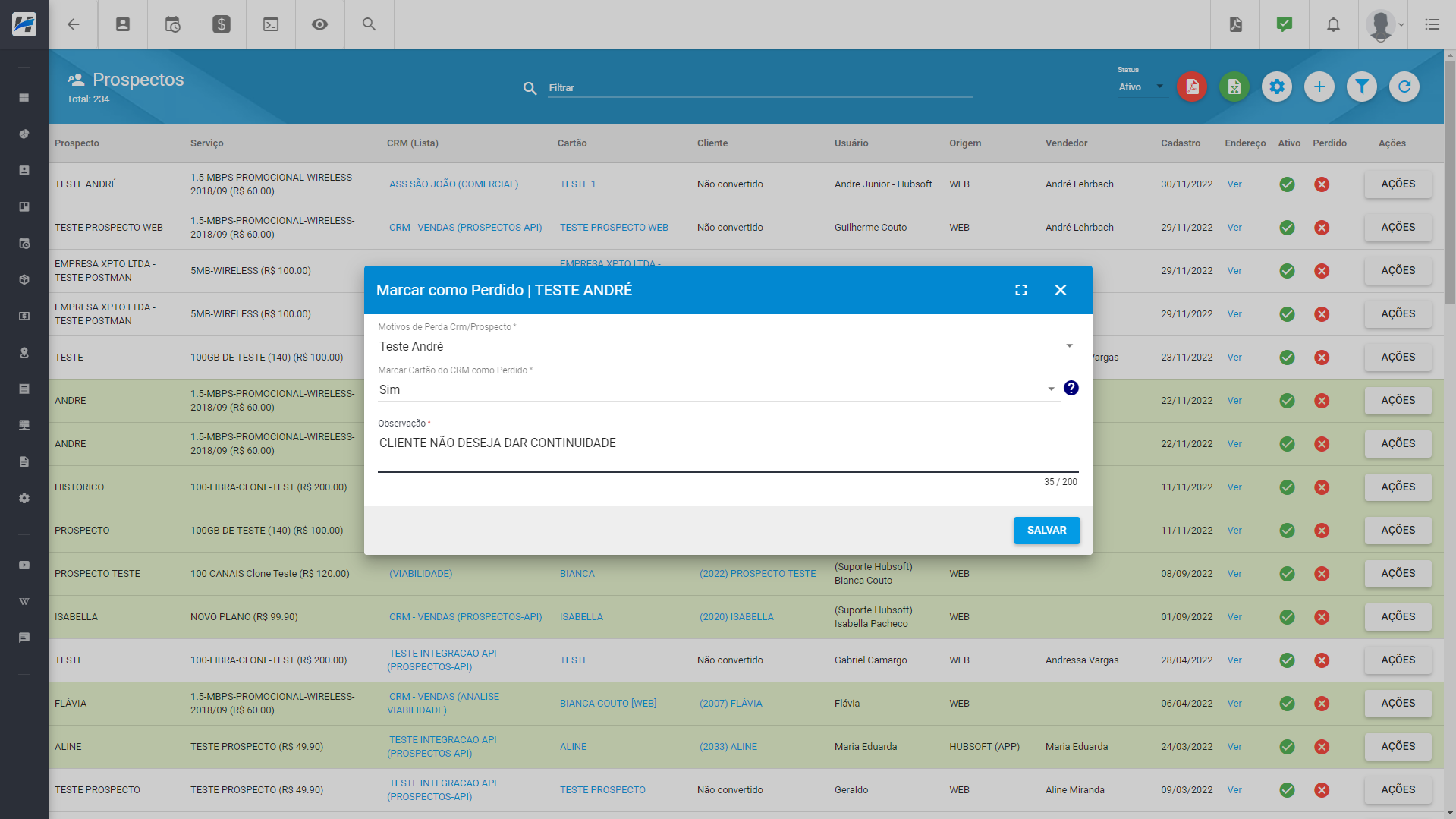
Task: Open the PDF document icon at top right
Action: [1236, 24]
